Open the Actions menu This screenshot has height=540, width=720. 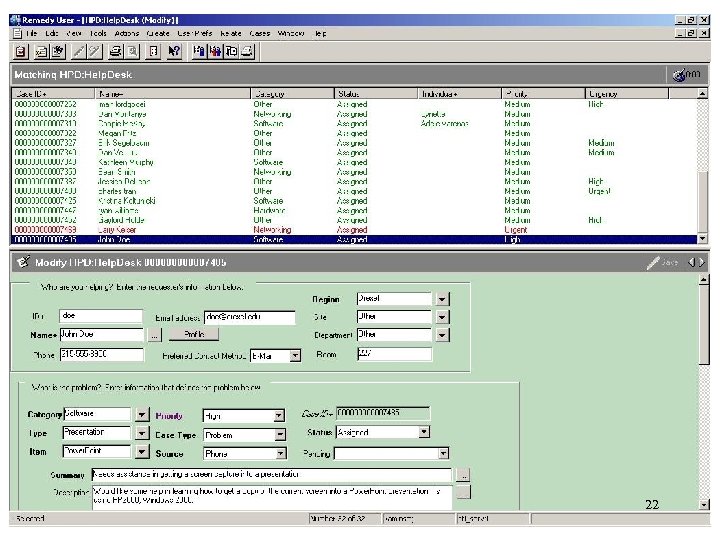pos(127,33)
